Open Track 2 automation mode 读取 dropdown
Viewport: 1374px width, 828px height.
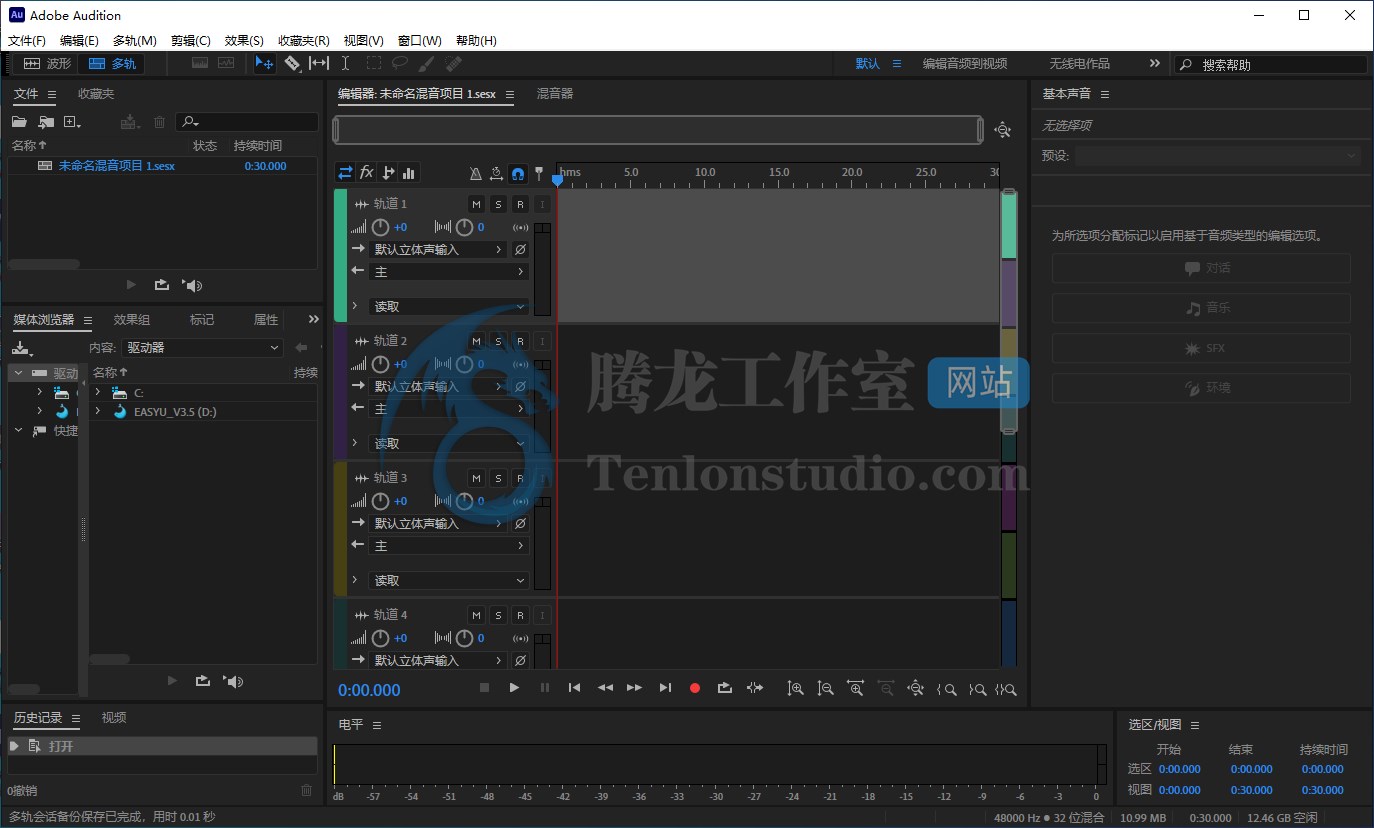tap(448, 444)
